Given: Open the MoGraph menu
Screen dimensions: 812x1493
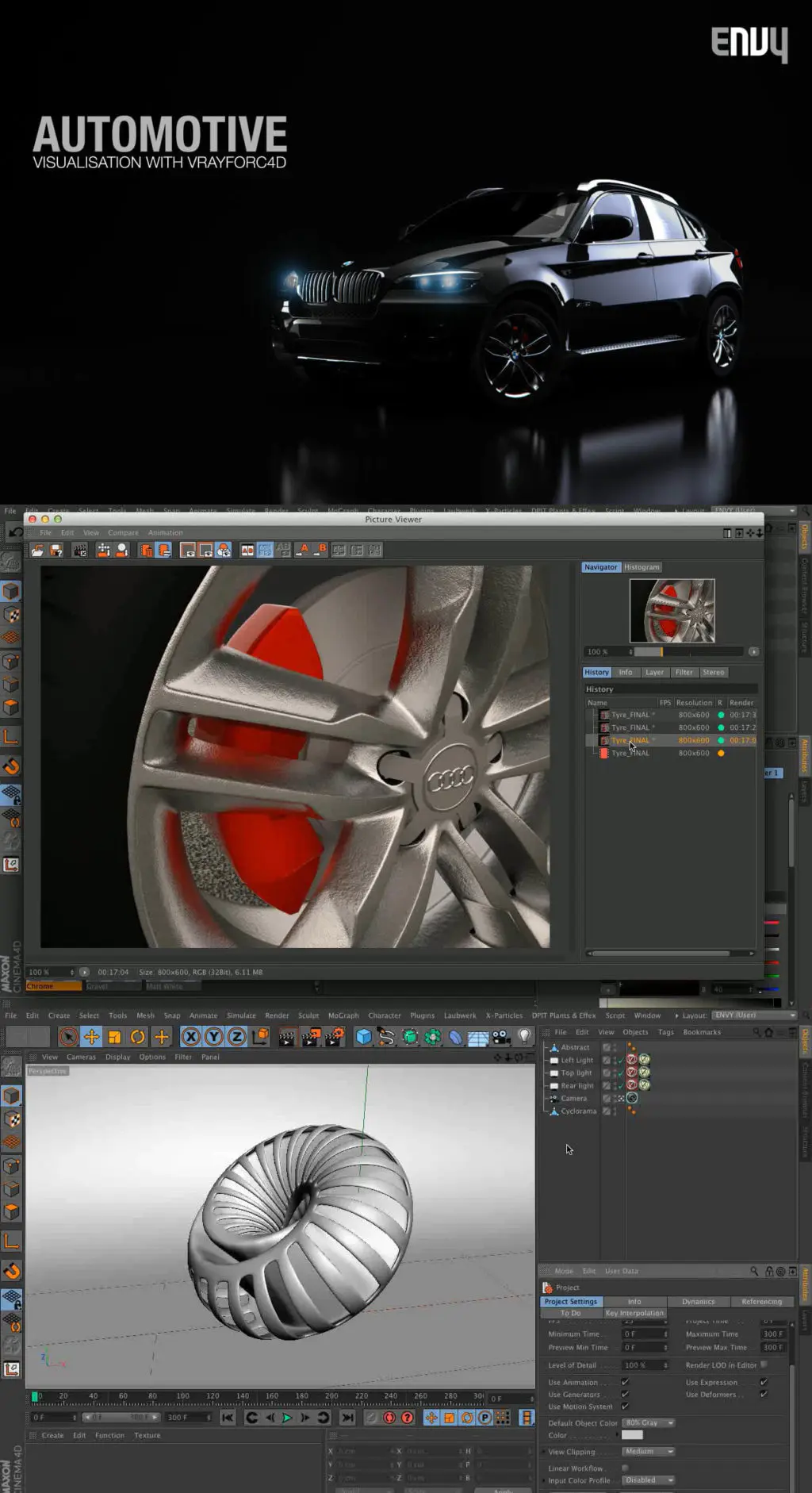Looking at the screenshot, I should (343, 1015).
